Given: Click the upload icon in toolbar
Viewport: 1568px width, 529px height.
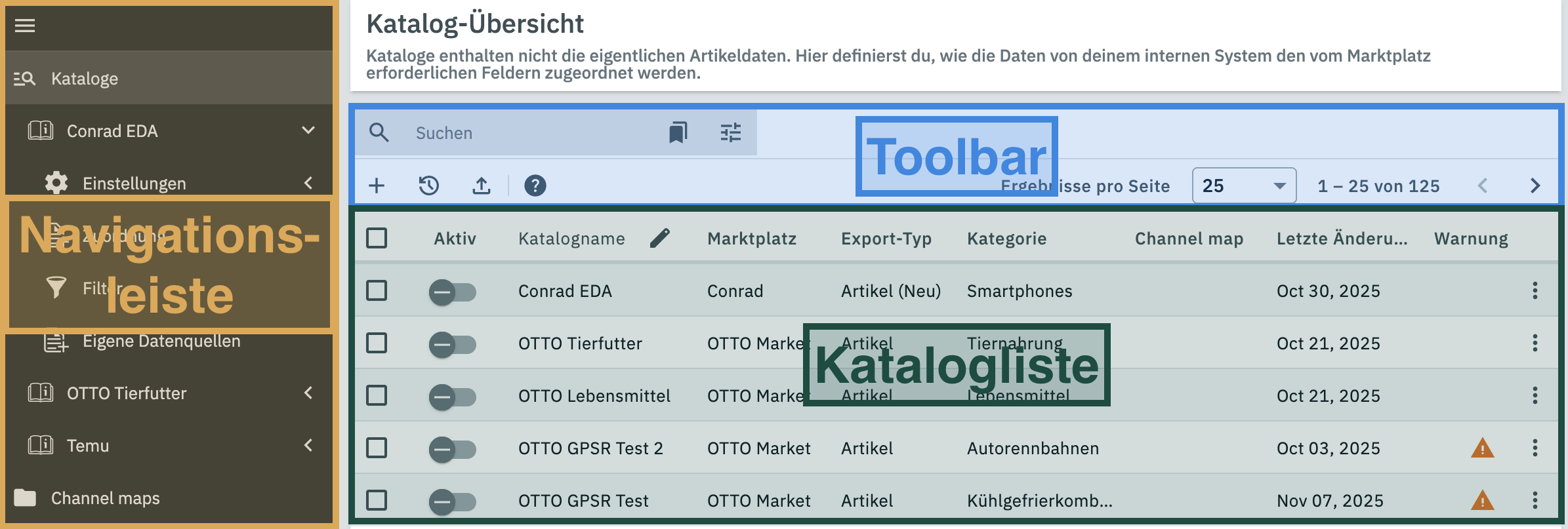Looking at the screenshot, I should point(482,186).
